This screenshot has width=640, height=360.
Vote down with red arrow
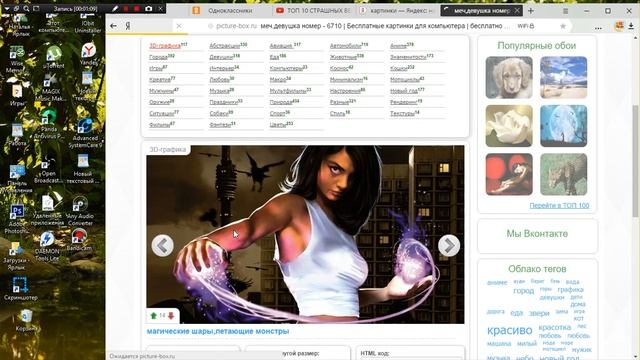point(171,316)
